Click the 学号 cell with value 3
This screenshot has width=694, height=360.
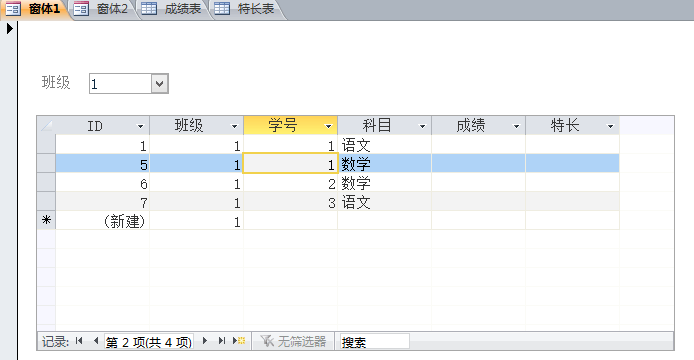(x=290, y=202)
